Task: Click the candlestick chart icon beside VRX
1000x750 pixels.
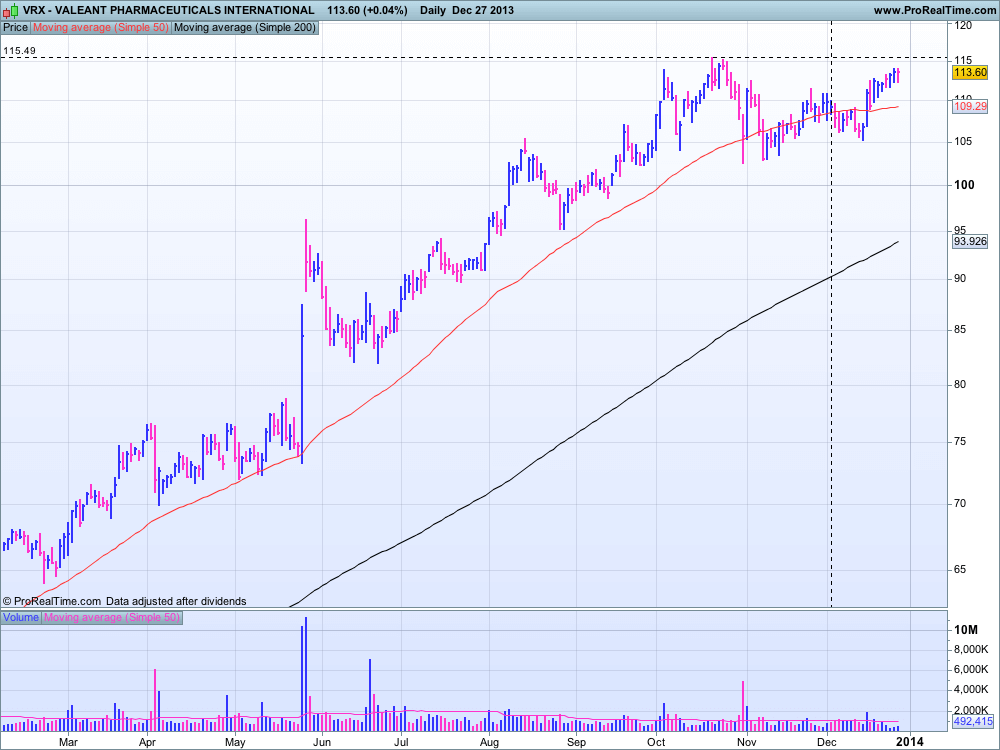Action: click(x=11, y=10)
